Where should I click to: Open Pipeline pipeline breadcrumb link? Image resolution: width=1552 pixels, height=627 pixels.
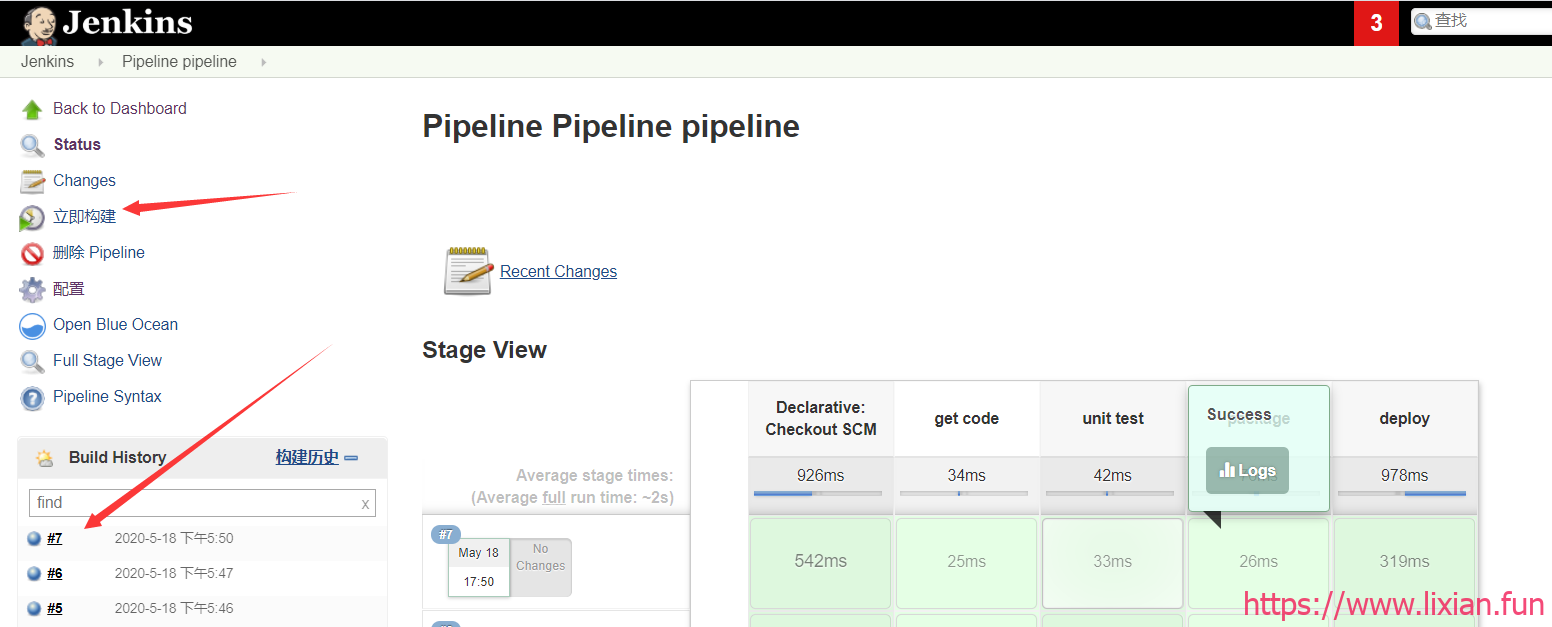(179, 62)
